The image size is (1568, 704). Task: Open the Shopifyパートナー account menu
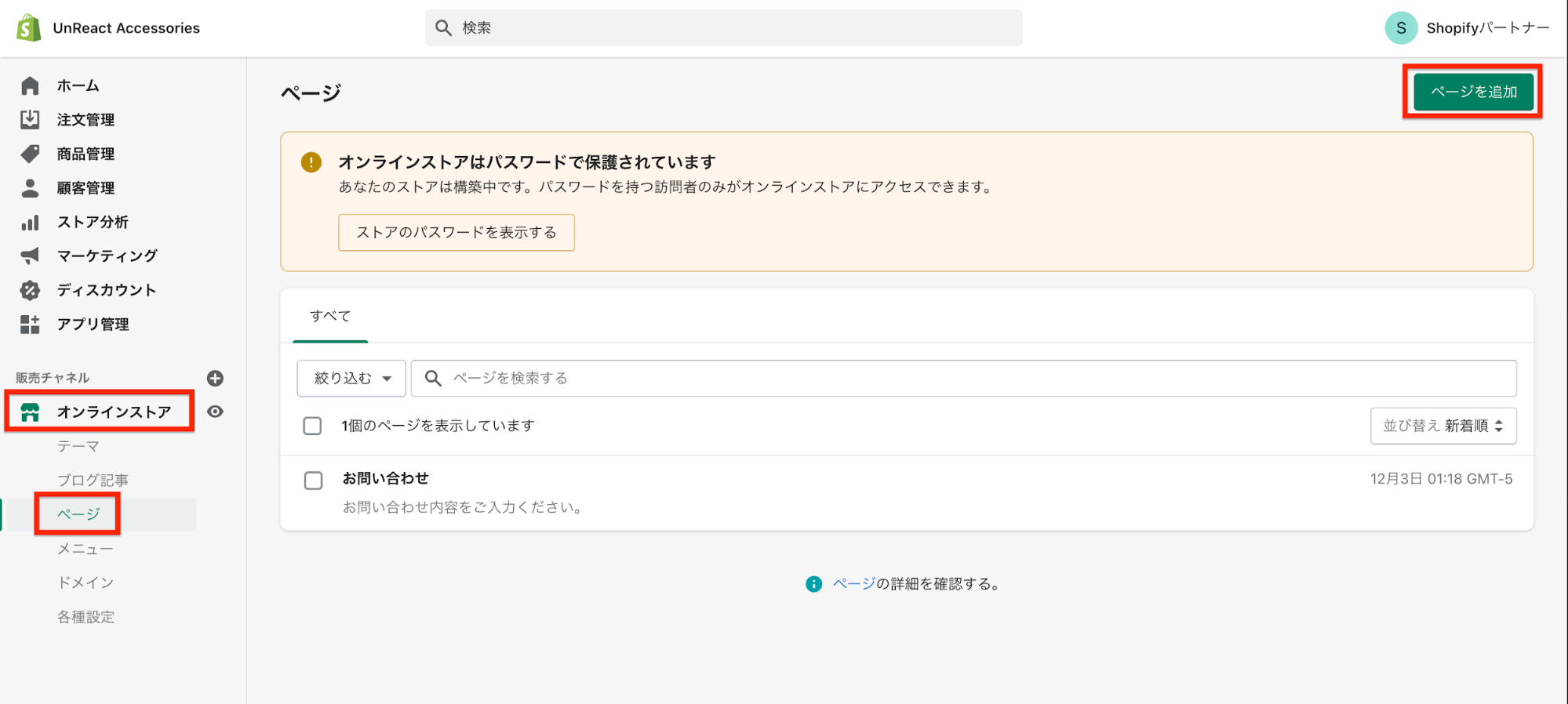1467,28
